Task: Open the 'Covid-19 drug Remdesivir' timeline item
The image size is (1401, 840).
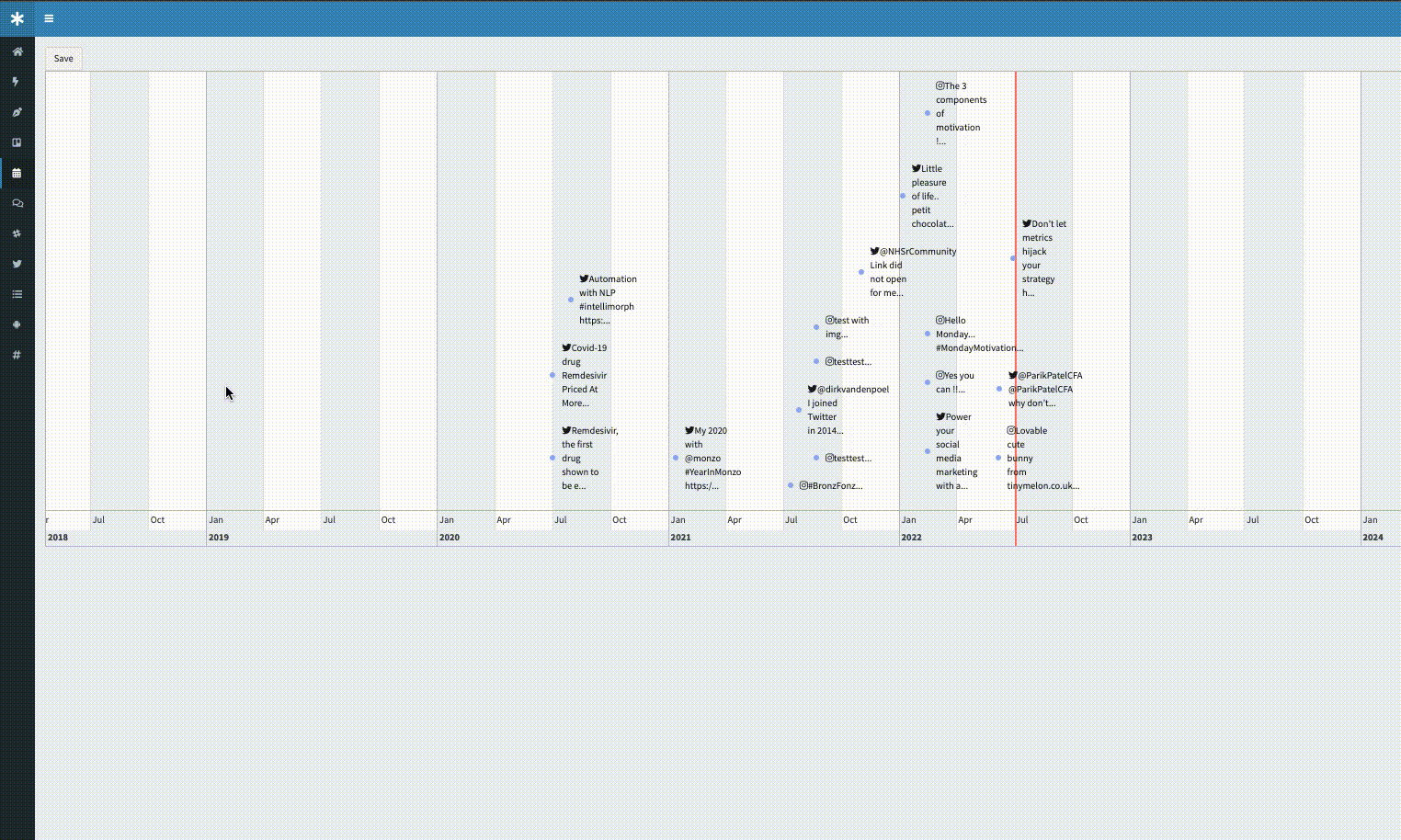Action: 585,375
